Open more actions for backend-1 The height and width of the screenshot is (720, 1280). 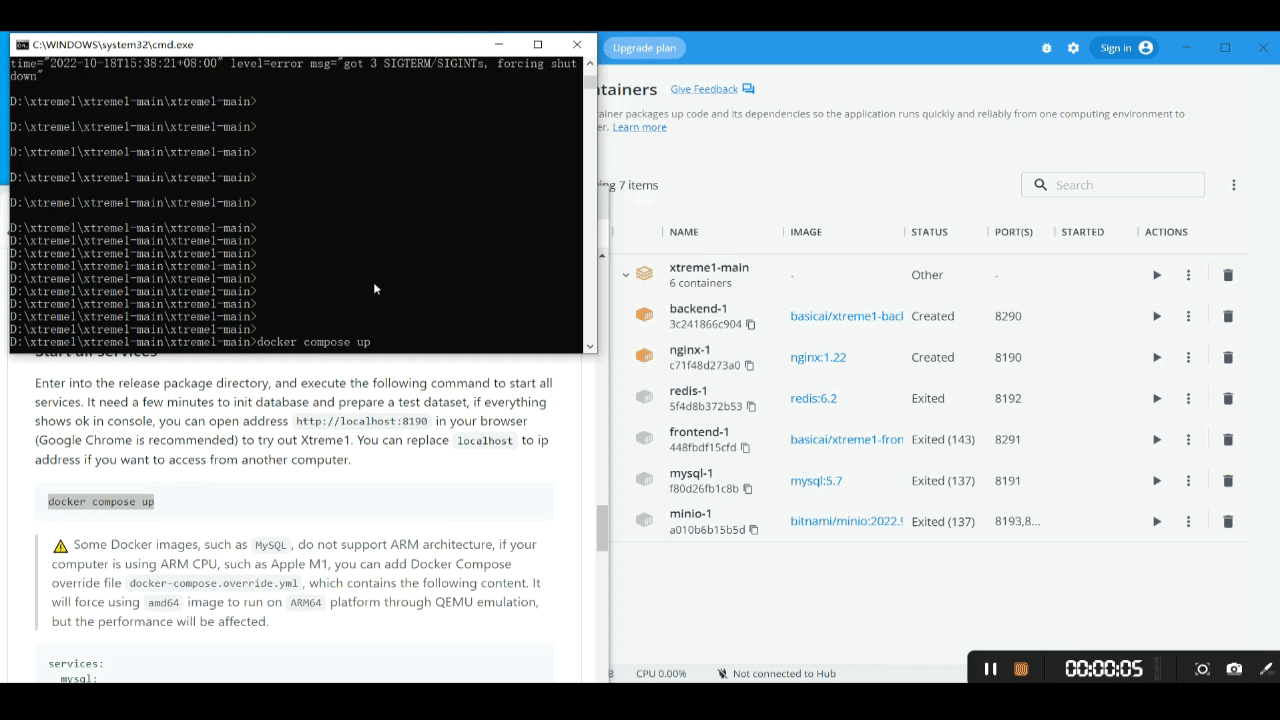[x=1188, y=316]
